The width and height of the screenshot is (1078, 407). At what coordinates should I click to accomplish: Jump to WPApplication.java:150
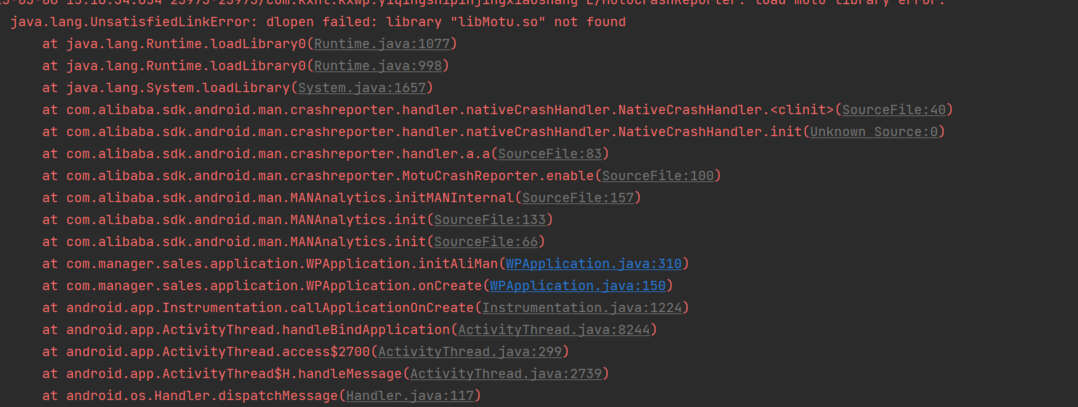[578, 286]
